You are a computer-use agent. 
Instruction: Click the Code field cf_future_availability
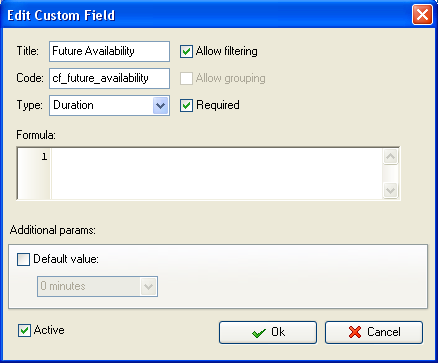(109, 78)
